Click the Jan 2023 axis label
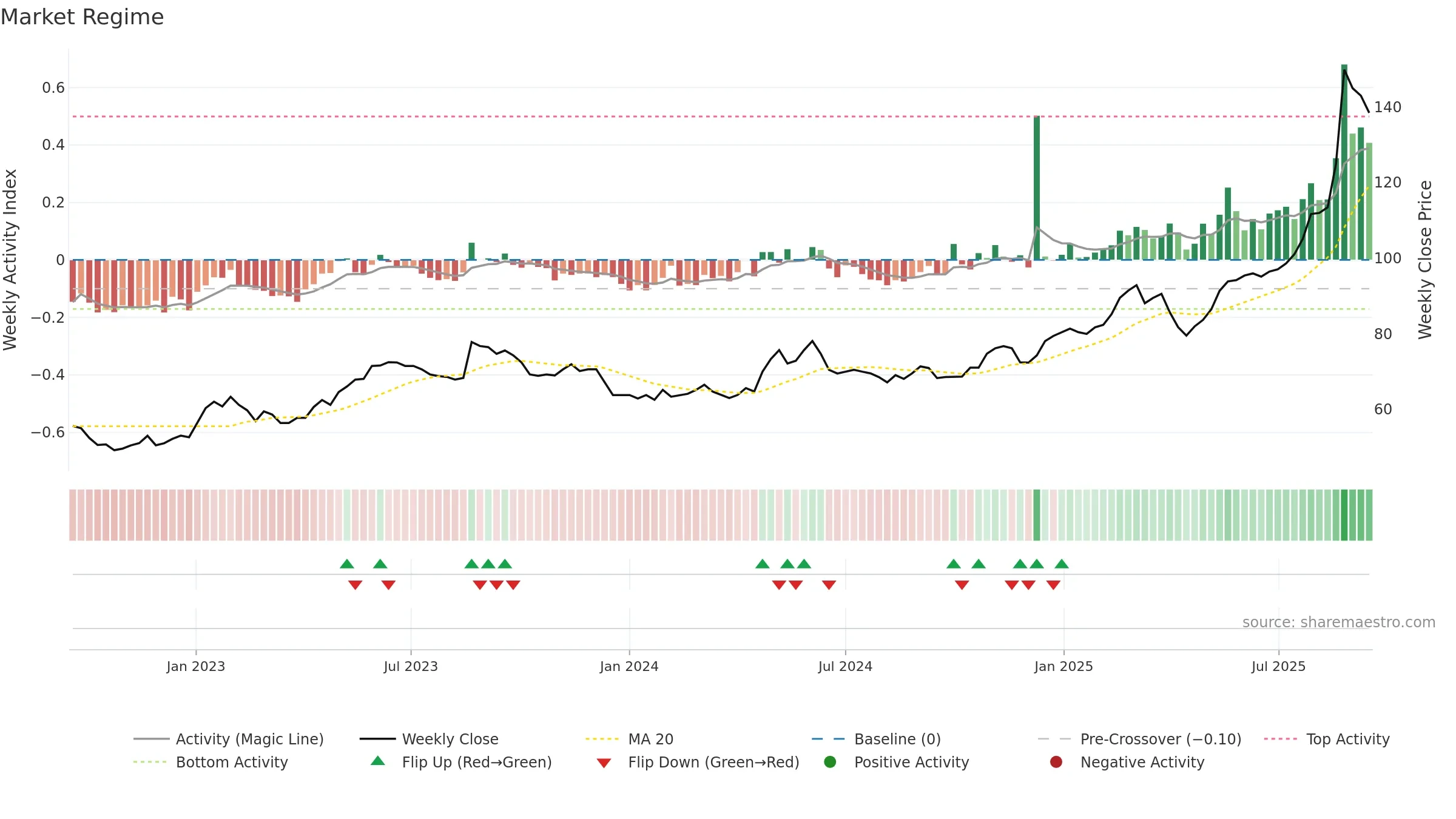Viewport: 1456px width, 819px height. click(x=196, y=666)
